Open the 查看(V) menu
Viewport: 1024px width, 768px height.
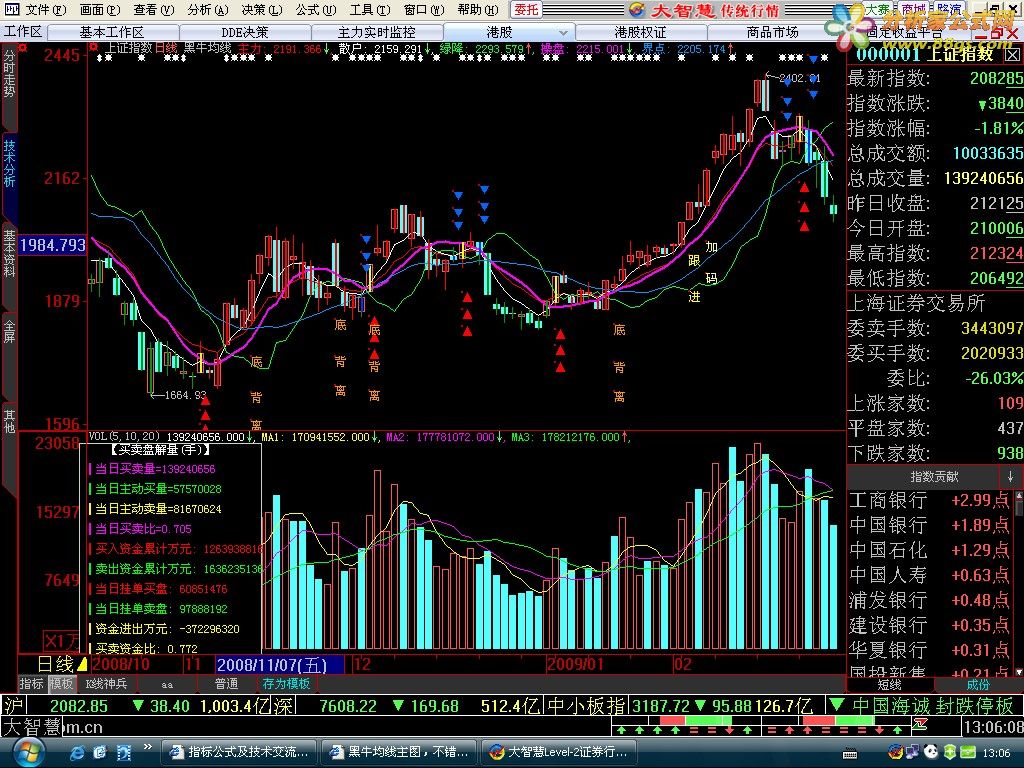(x=153, y=10)
